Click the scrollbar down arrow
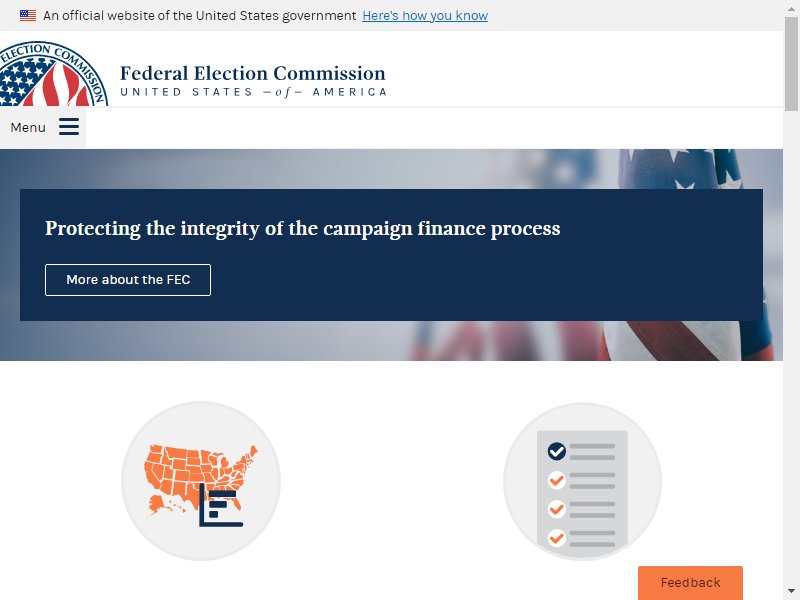Viewport: 800px width, 600px height. point(791,591)
